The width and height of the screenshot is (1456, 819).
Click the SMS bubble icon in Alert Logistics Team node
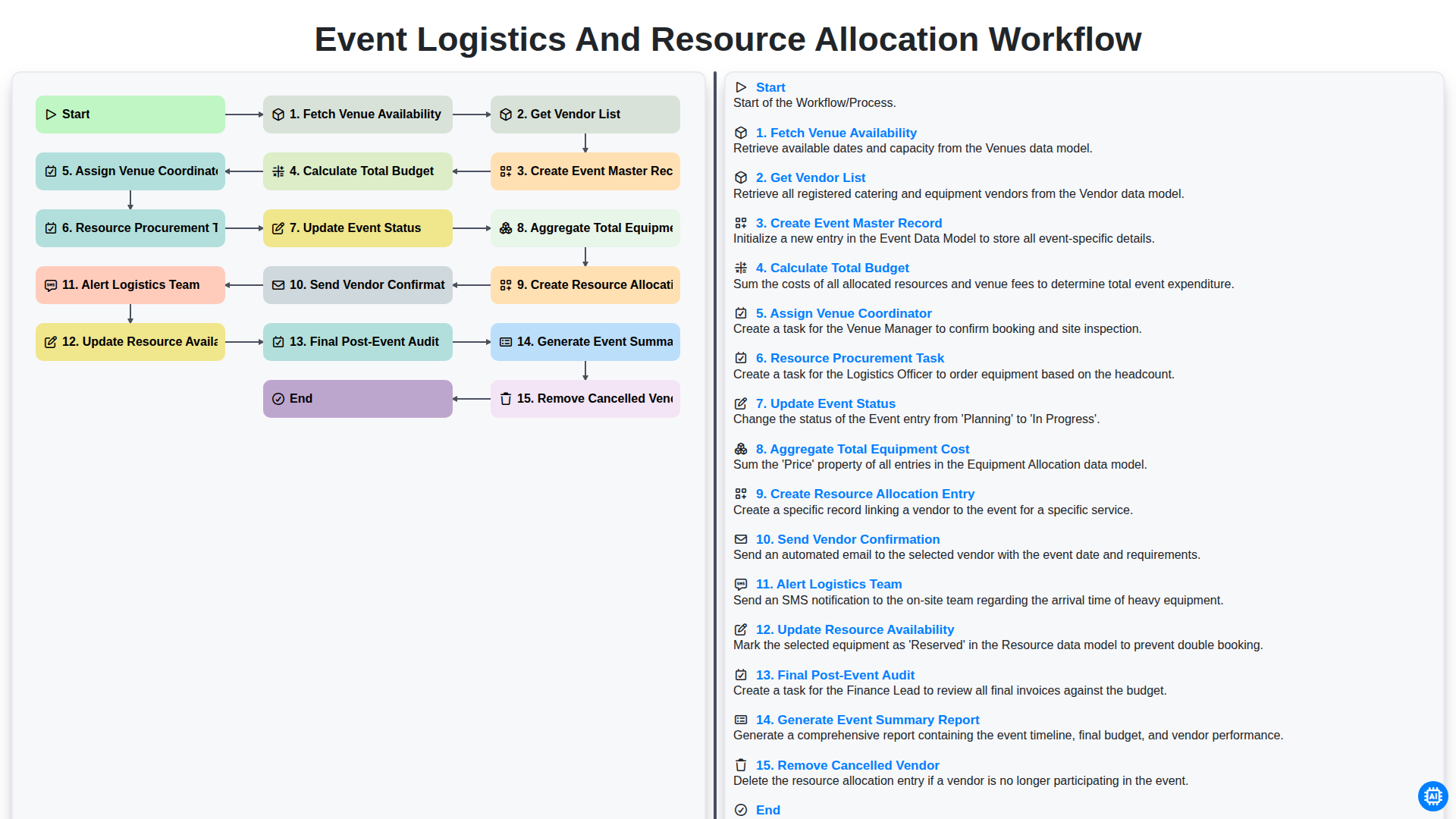point(51,285)
